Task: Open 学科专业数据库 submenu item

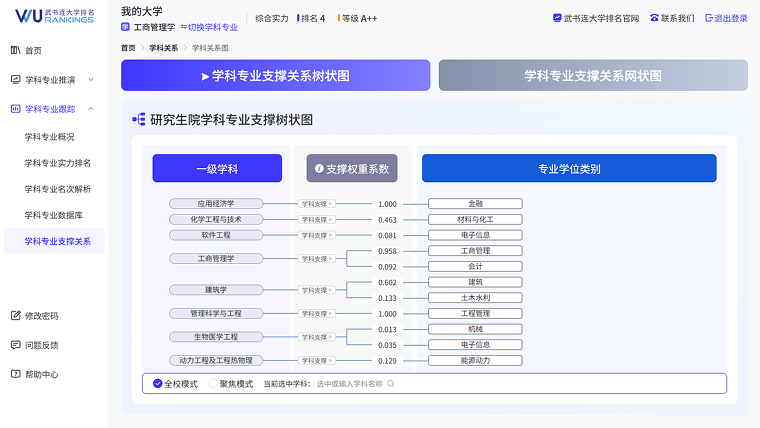Action: pos(53,215)
